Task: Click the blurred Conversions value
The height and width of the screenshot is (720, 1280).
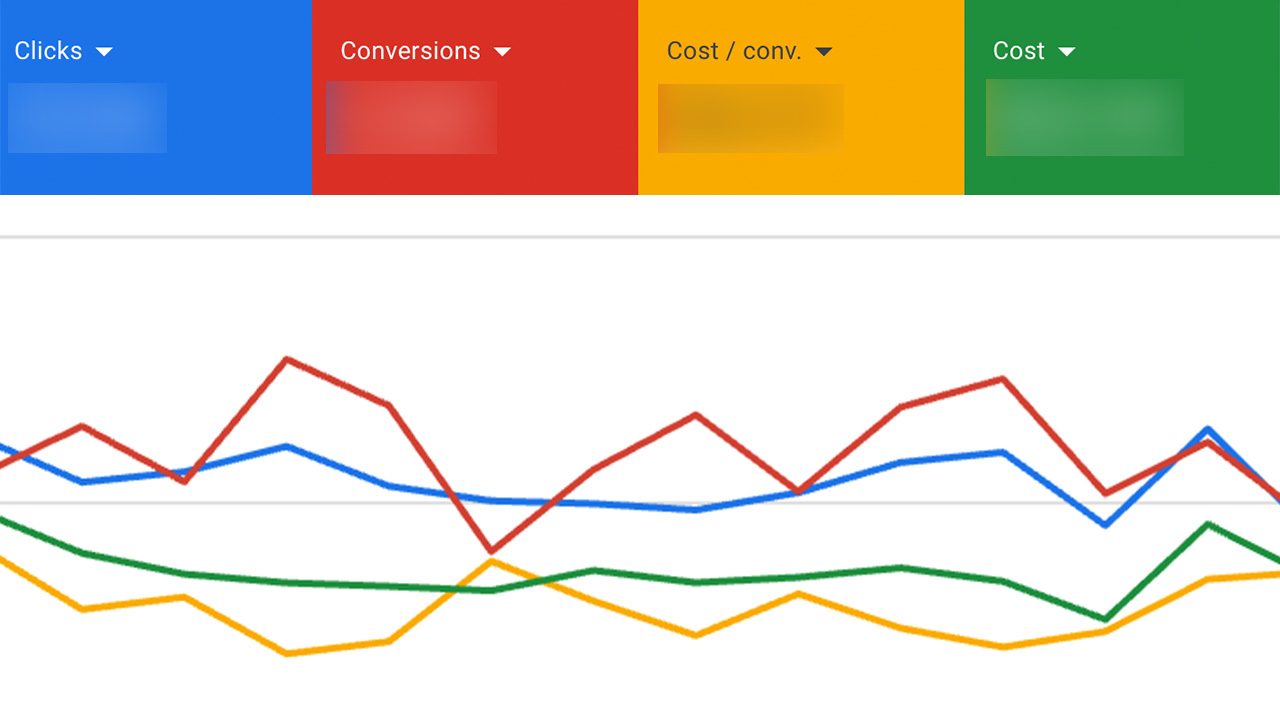Action: (x=411, y=117)
